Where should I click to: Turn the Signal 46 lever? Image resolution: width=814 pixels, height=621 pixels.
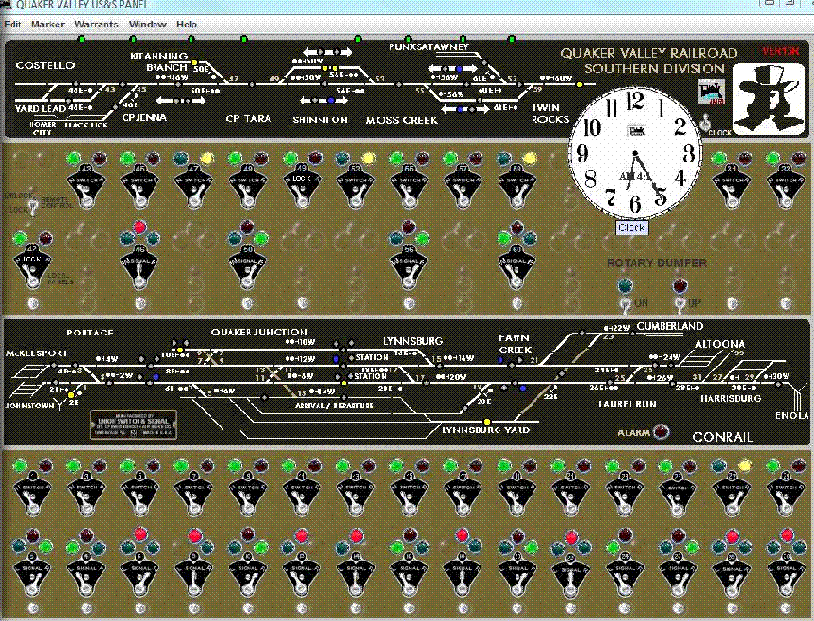click(139, 267)
